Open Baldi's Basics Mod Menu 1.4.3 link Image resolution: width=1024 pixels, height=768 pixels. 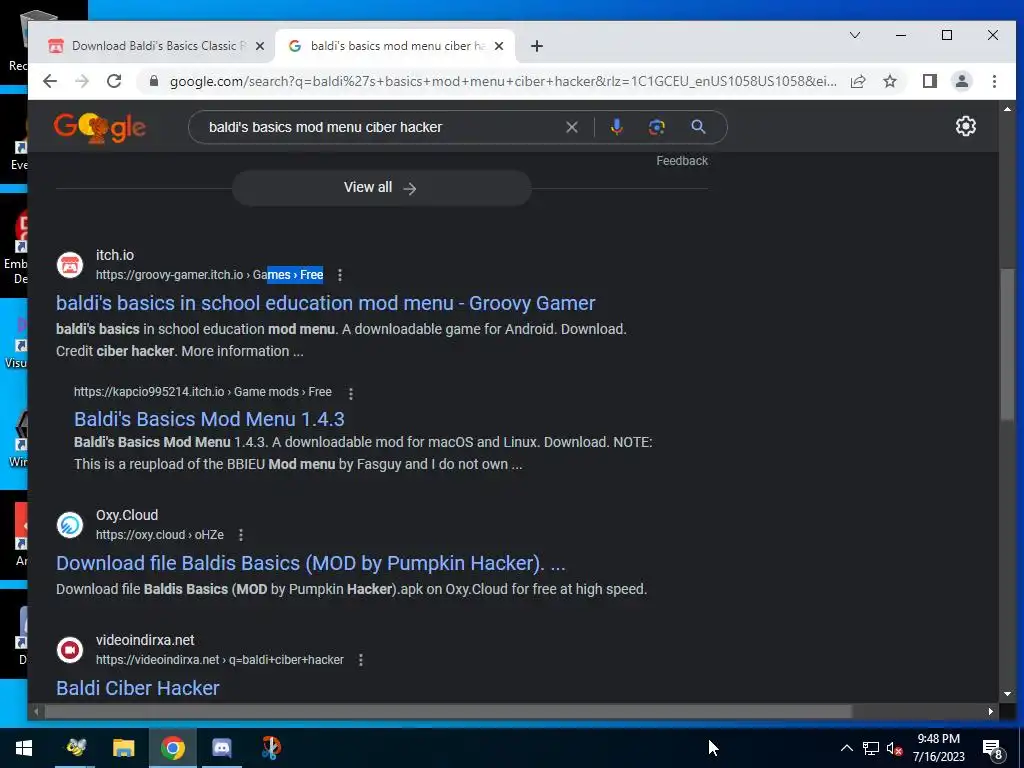pos(209,419)
